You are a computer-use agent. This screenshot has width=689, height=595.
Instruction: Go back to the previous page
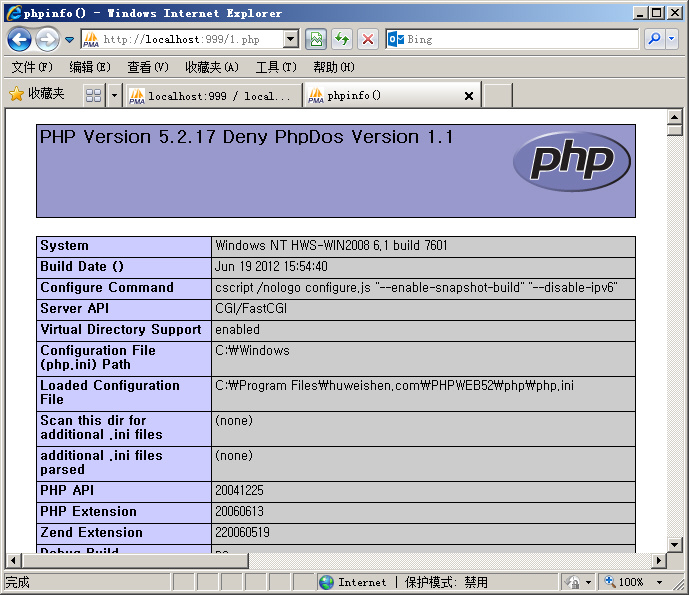19,40
